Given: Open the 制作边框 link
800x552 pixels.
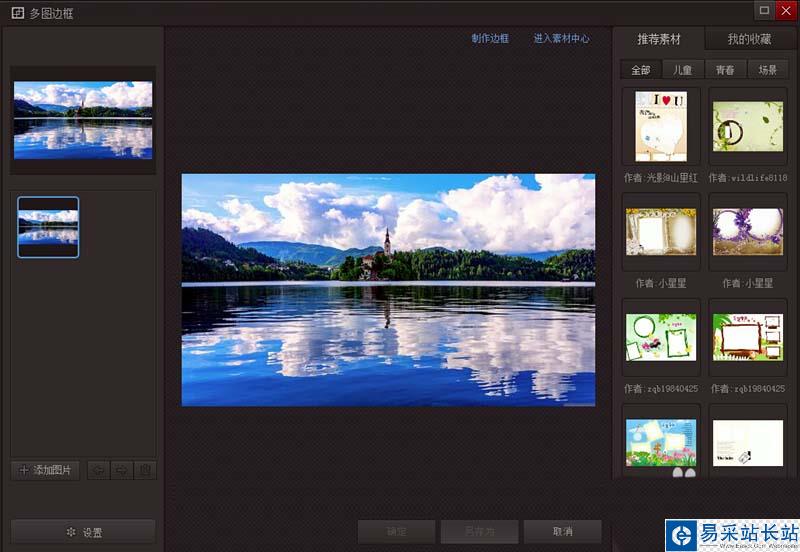Looking at the screenshot, I should click(x=490, y=38).
